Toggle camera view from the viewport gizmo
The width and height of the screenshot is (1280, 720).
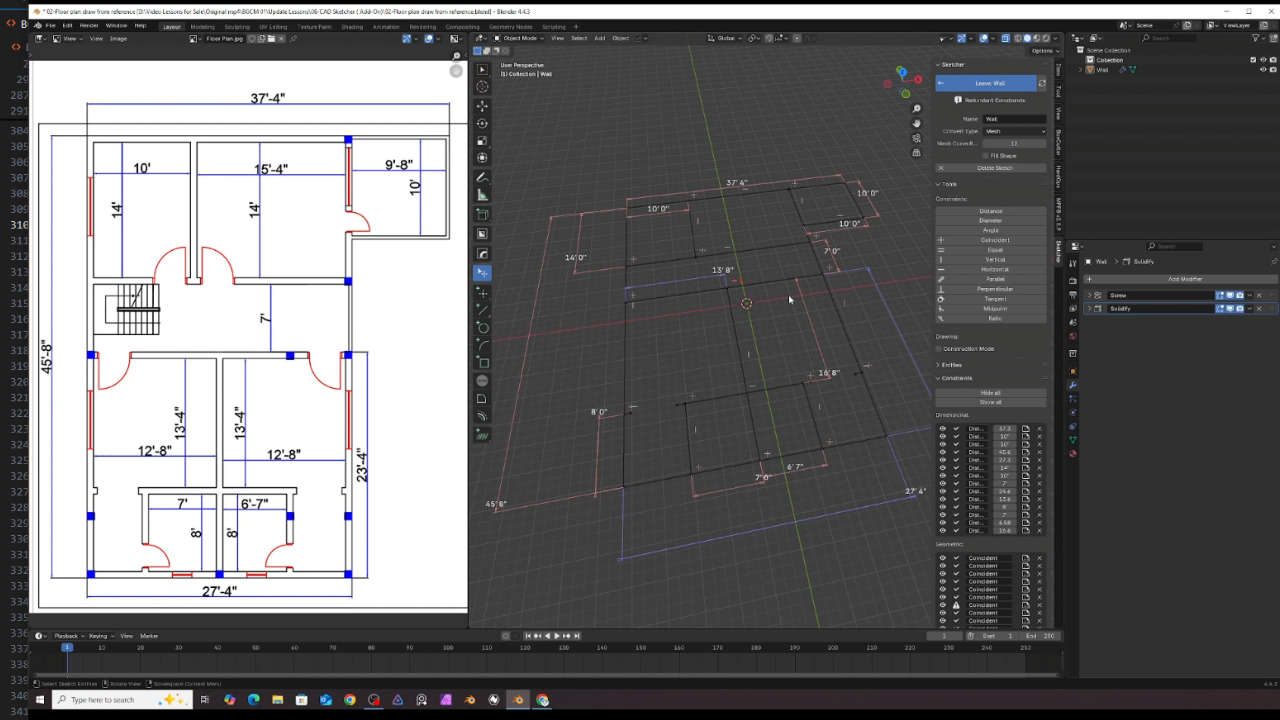[x=917, y=138]
